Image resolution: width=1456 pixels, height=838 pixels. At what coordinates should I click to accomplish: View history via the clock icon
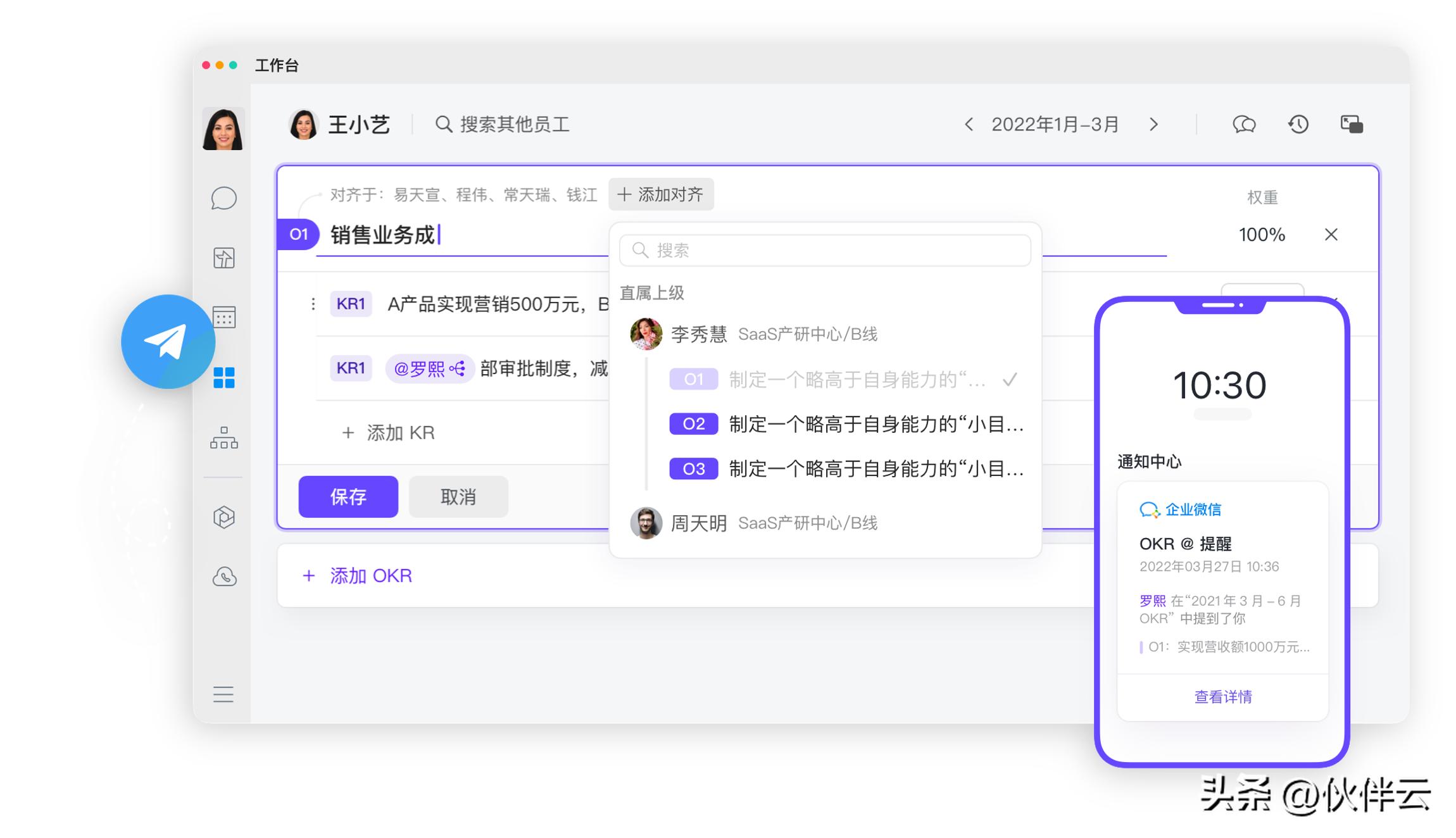point(1298,124)
